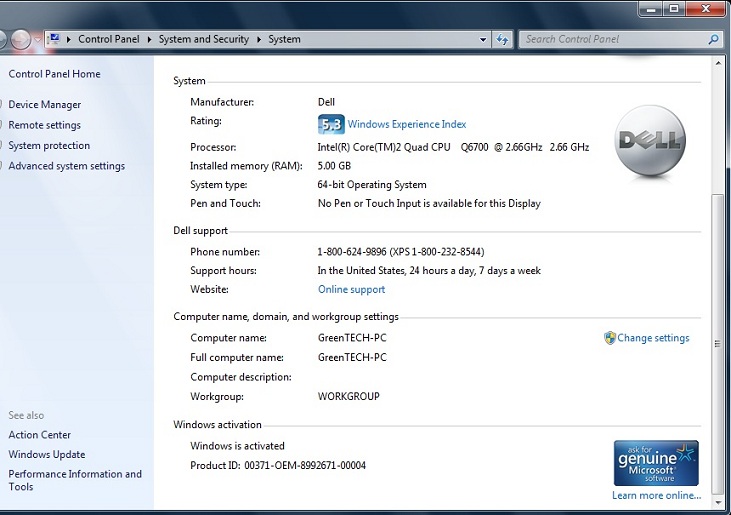The width and height of the screenshot is (731, 515).
Task: Click the refresh button next to address bar
Action: 502,40
